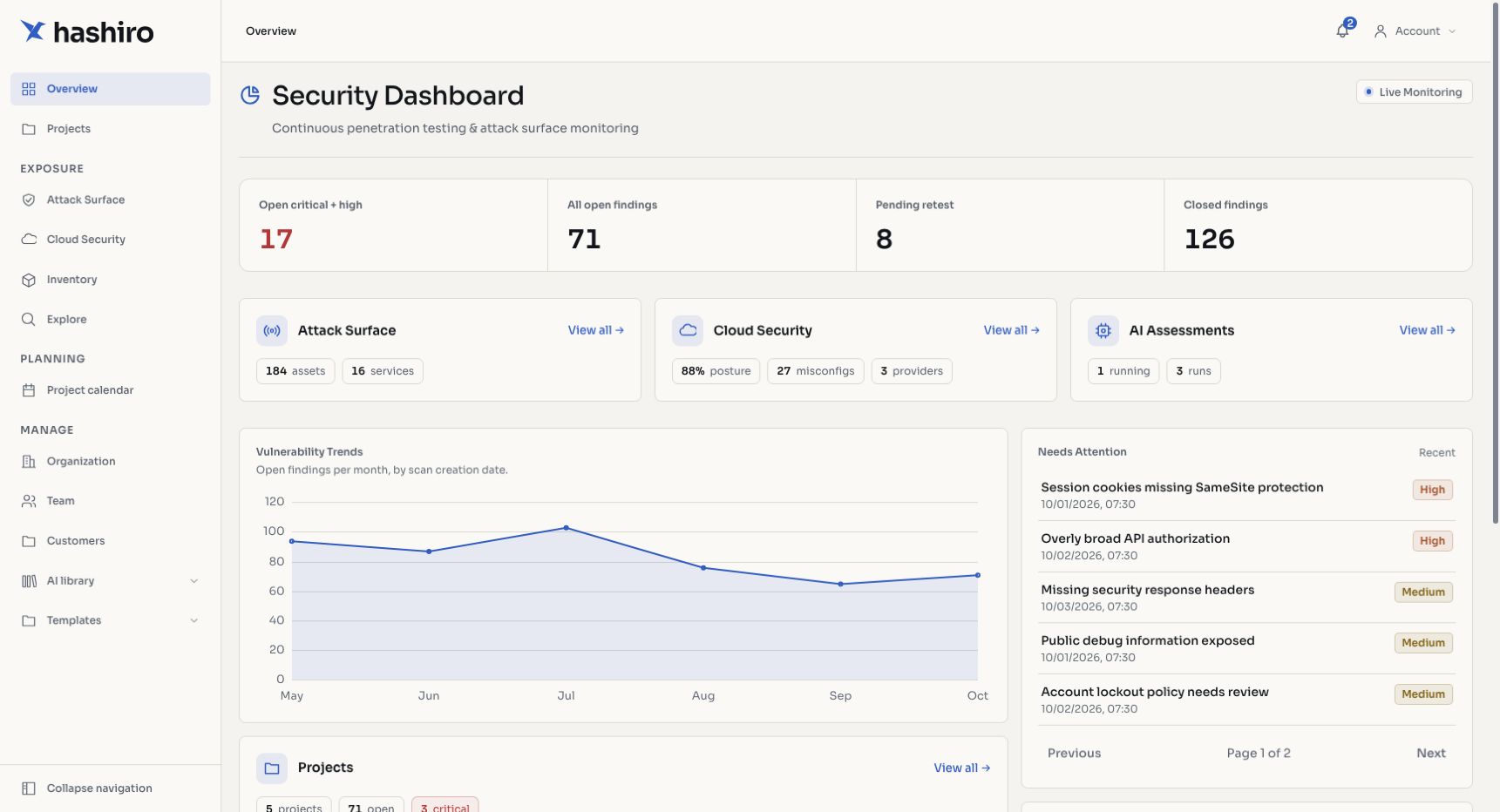Click the 184 assets chip
The height and width of the screenshot is (812, 1500).
coord(295,371)
